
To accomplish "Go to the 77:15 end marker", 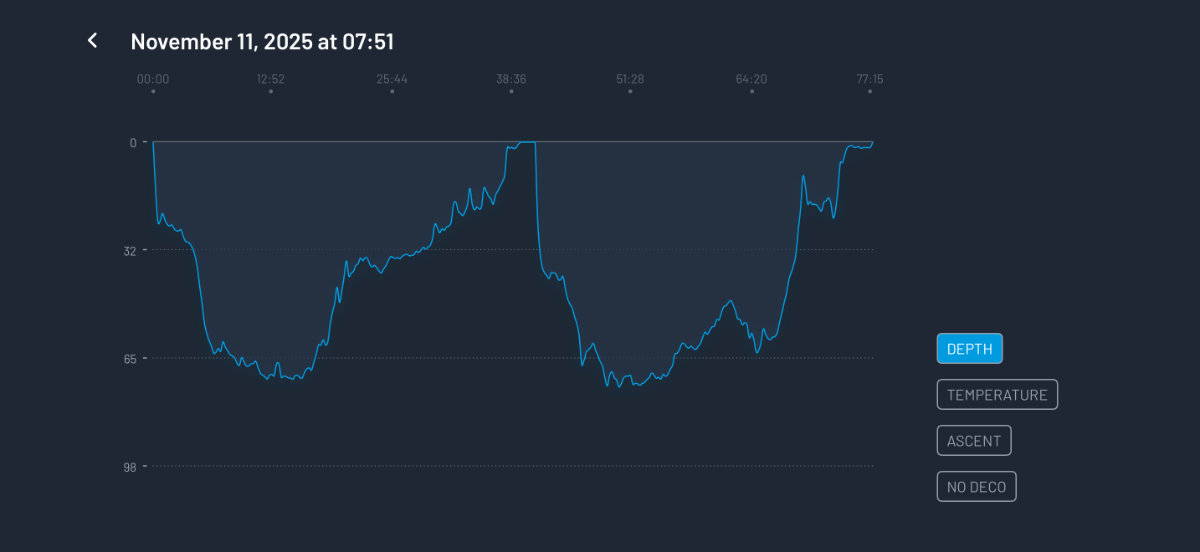I will (869, 80).
